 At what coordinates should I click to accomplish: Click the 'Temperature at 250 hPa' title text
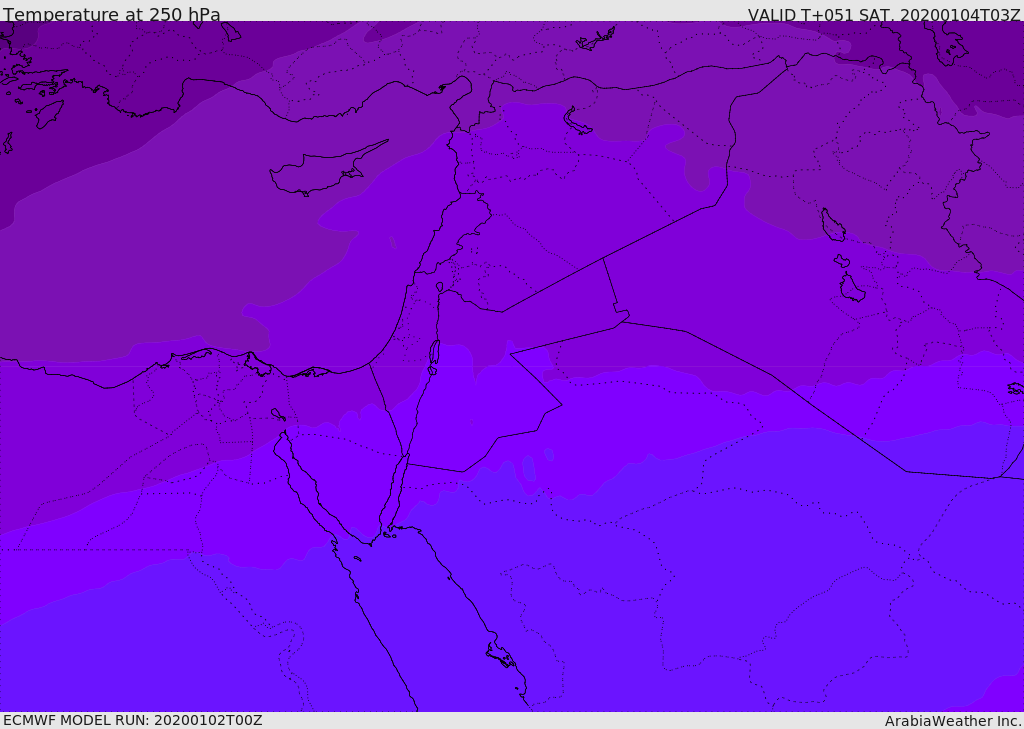point(112,14)
